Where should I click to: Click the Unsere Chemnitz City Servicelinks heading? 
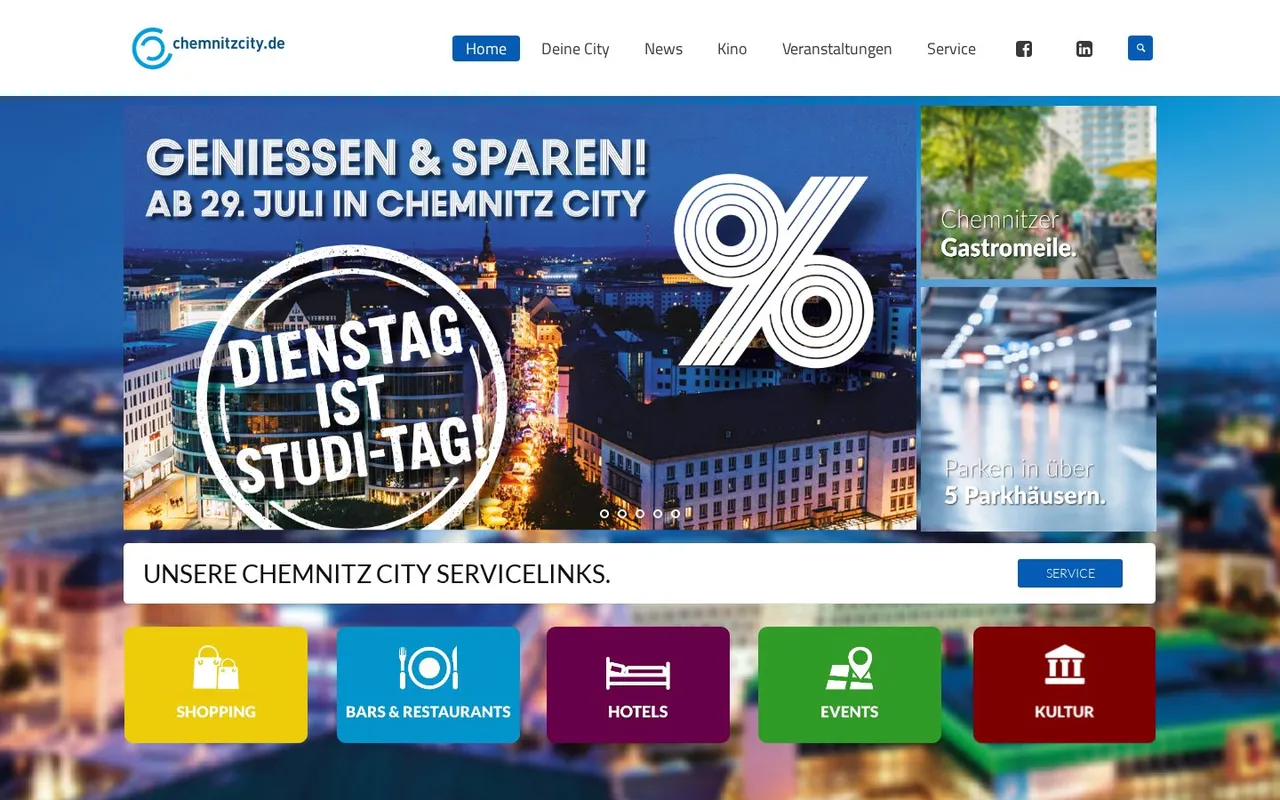377,574
